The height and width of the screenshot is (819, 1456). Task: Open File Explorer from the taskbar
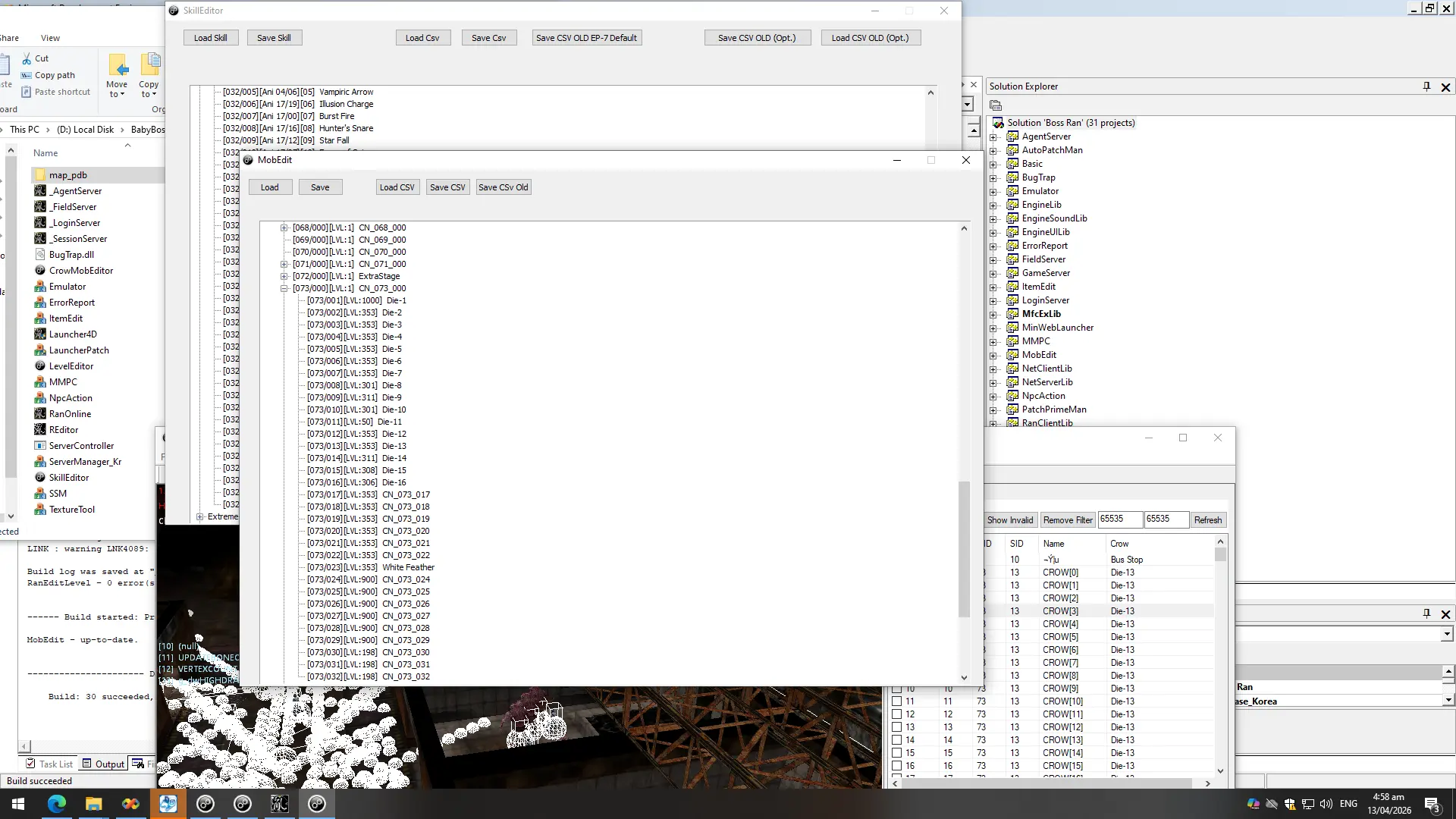(93, 804)
